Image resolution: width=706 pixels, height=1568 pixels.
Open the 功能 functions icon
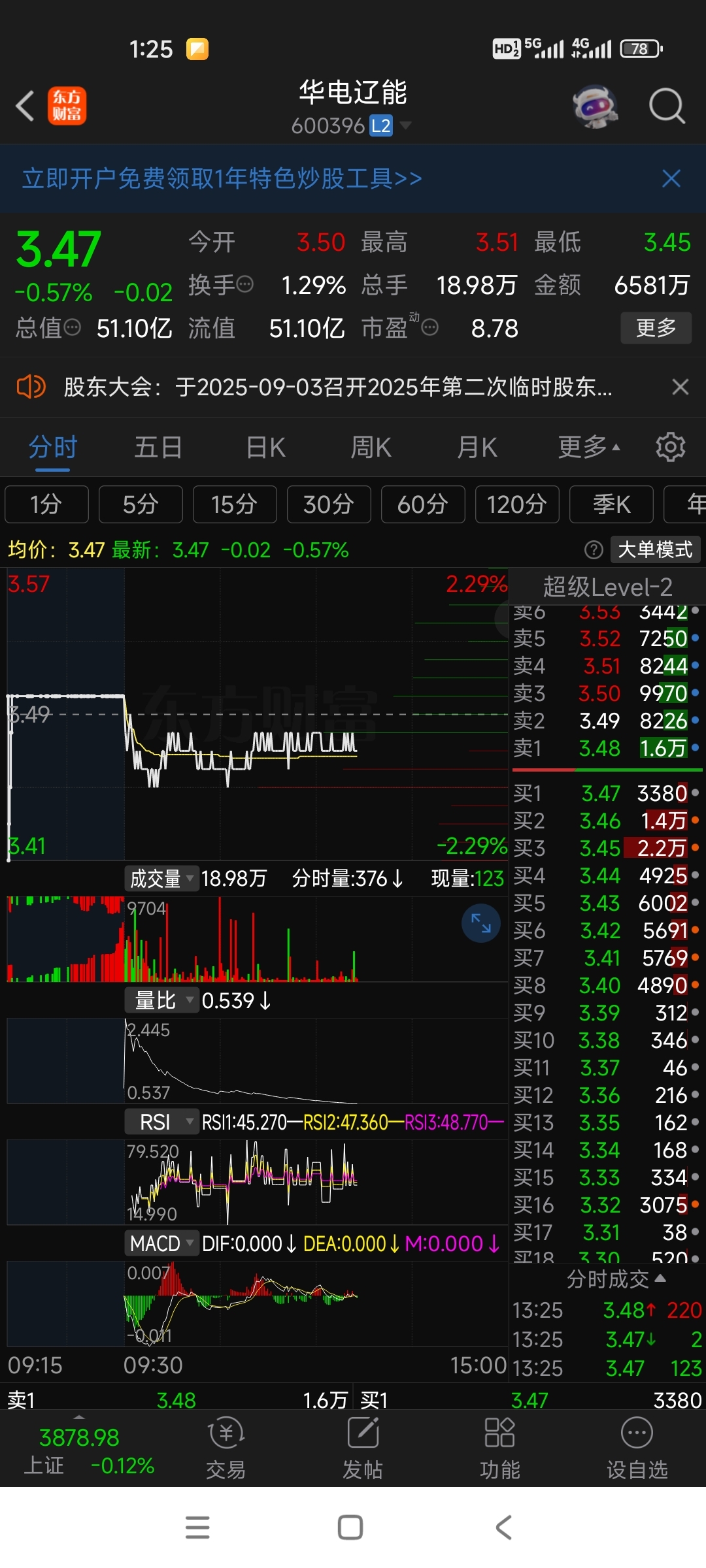pyautogui.click(x=500, y=1448)
